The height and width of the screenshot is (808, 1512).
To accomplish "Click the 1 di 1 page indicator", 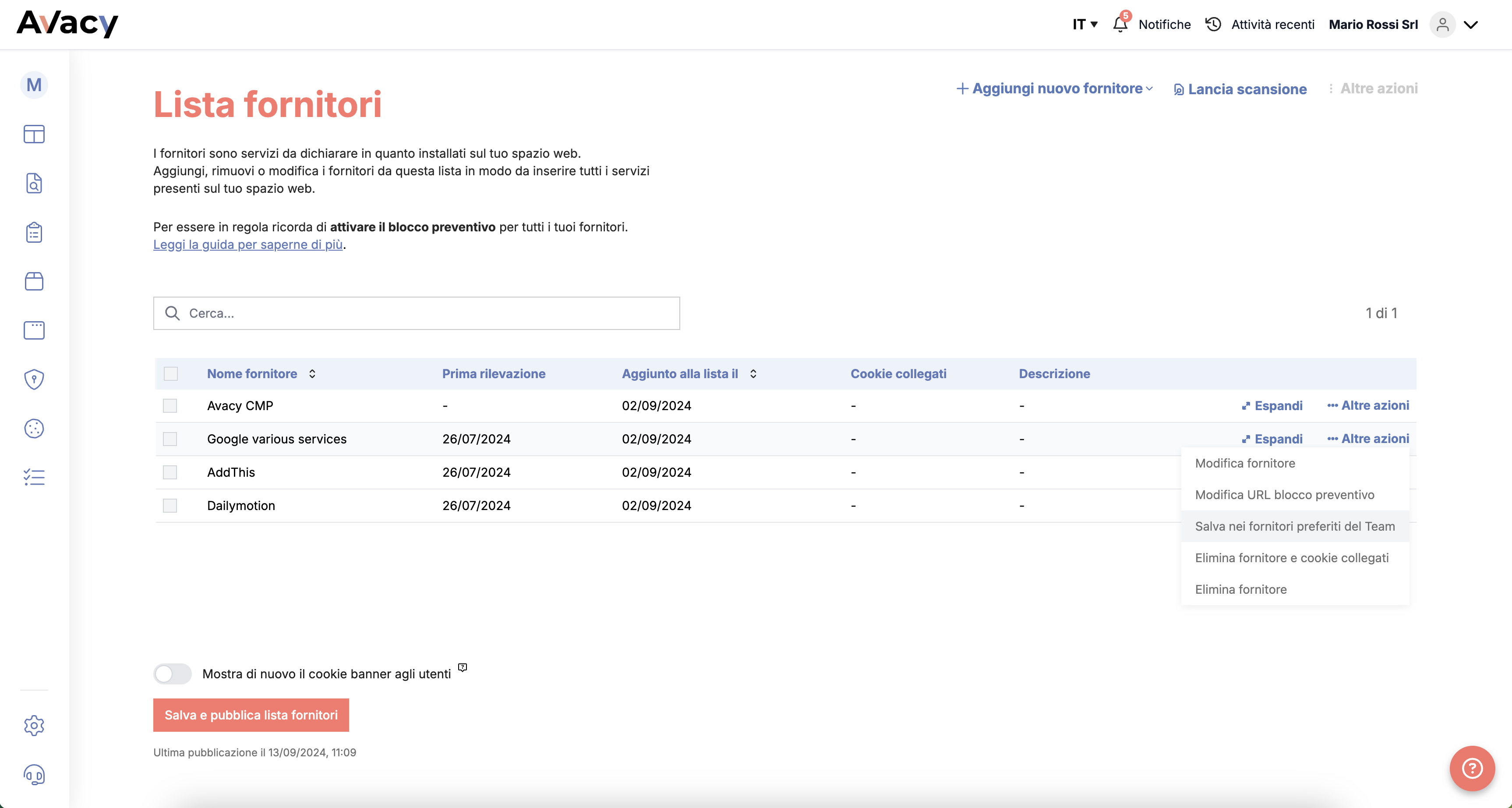I will pos(1381,313).
